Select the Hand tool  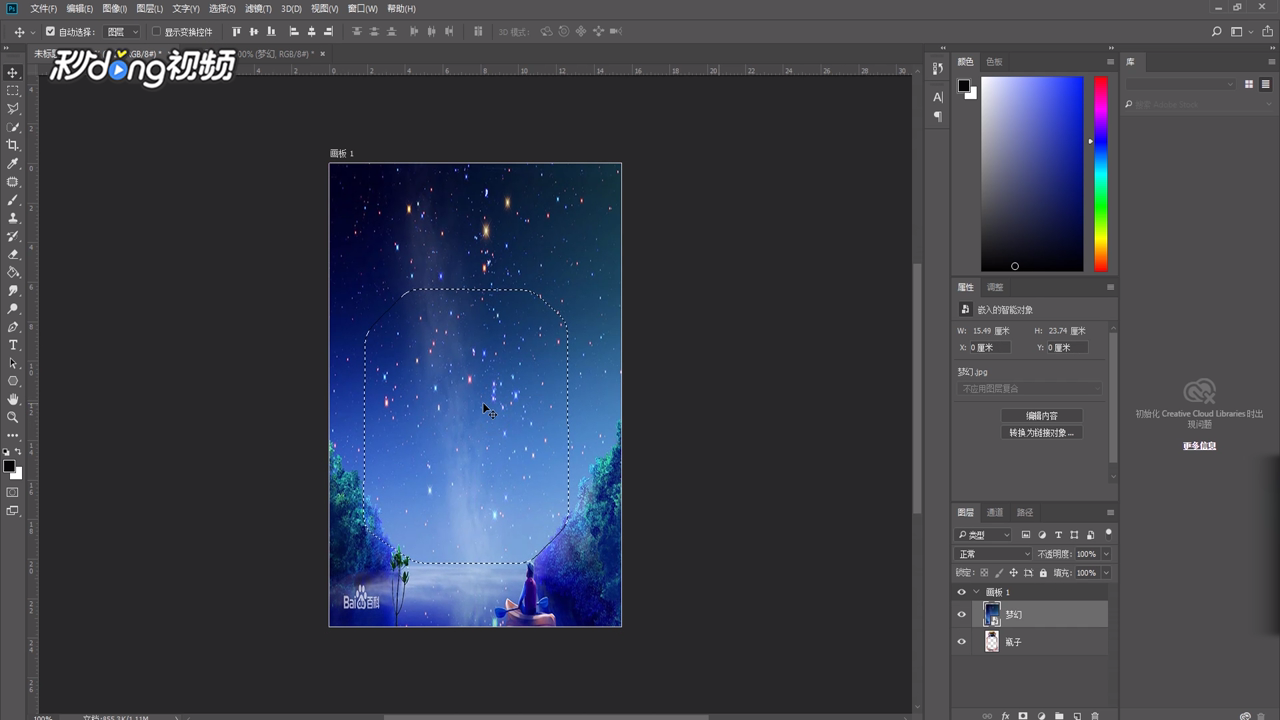click(x=13, y=399)
